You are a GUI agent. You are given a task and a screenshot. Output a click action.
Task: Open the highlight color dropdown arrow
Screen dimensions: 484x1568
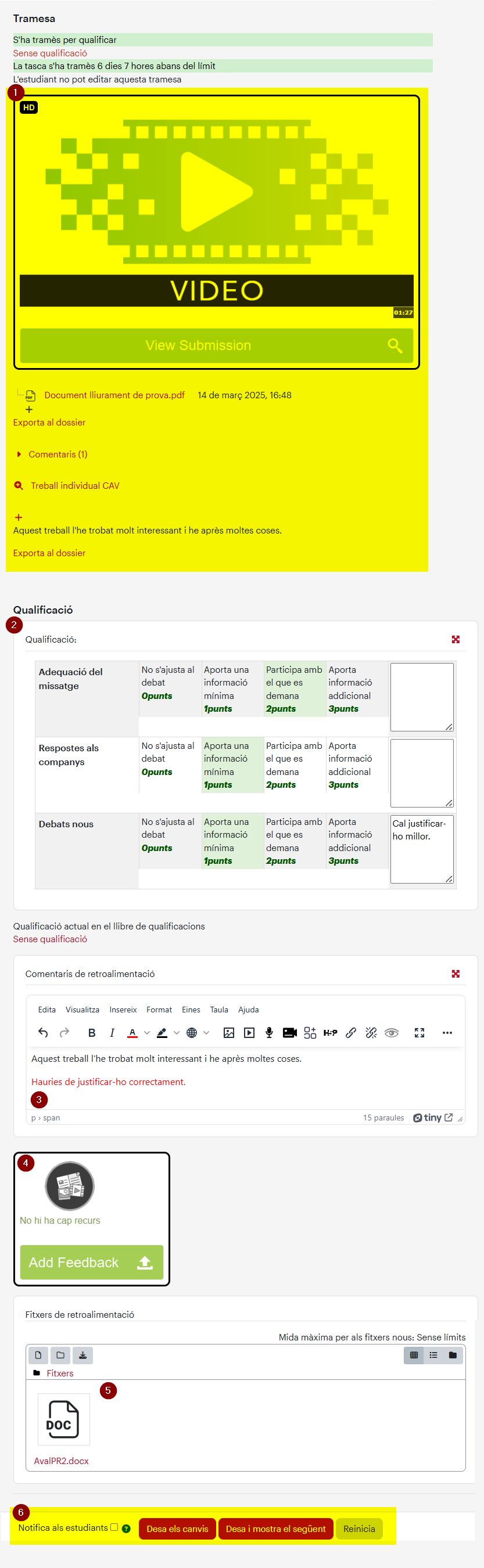point(176,1032)
